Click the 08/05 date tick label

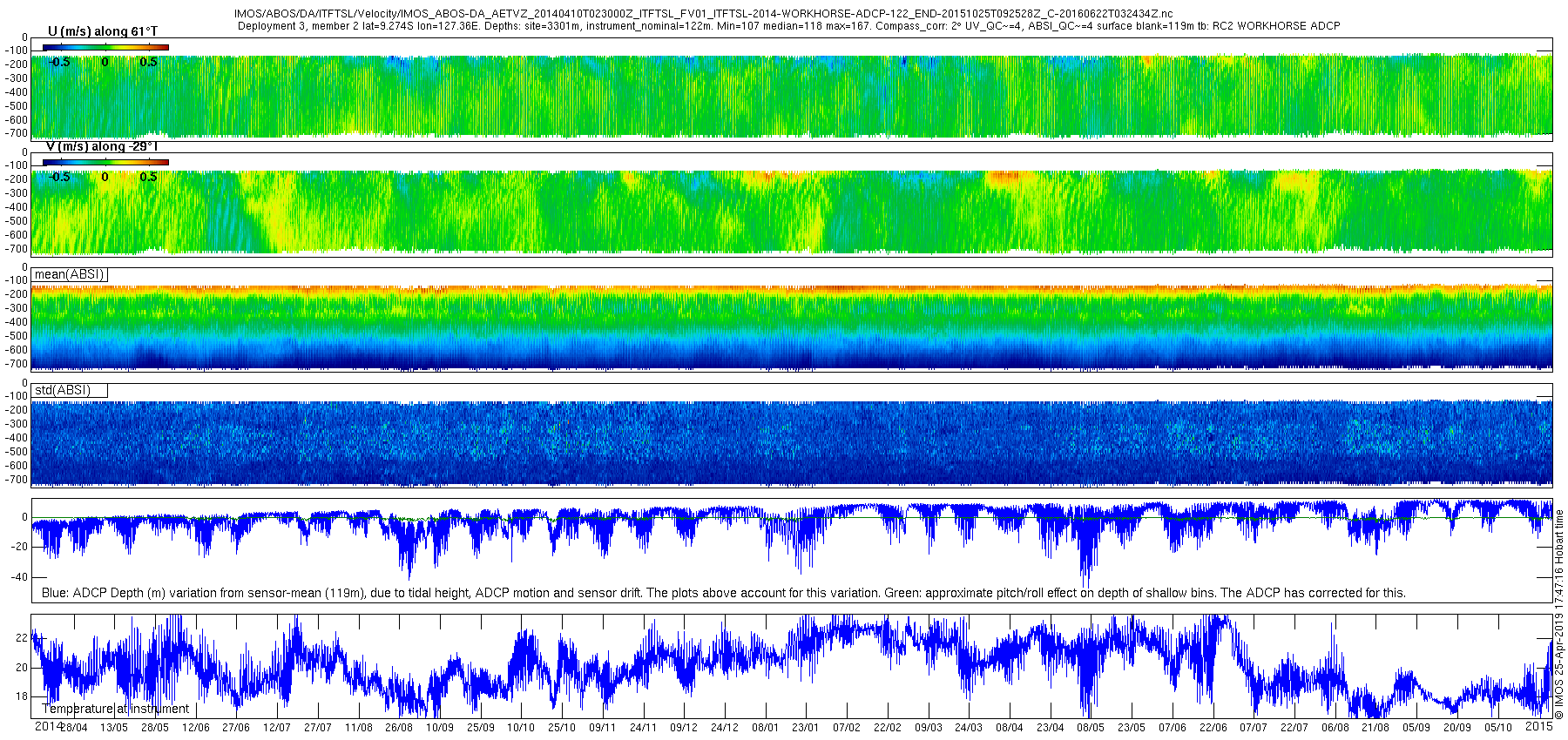[1091, 728]
